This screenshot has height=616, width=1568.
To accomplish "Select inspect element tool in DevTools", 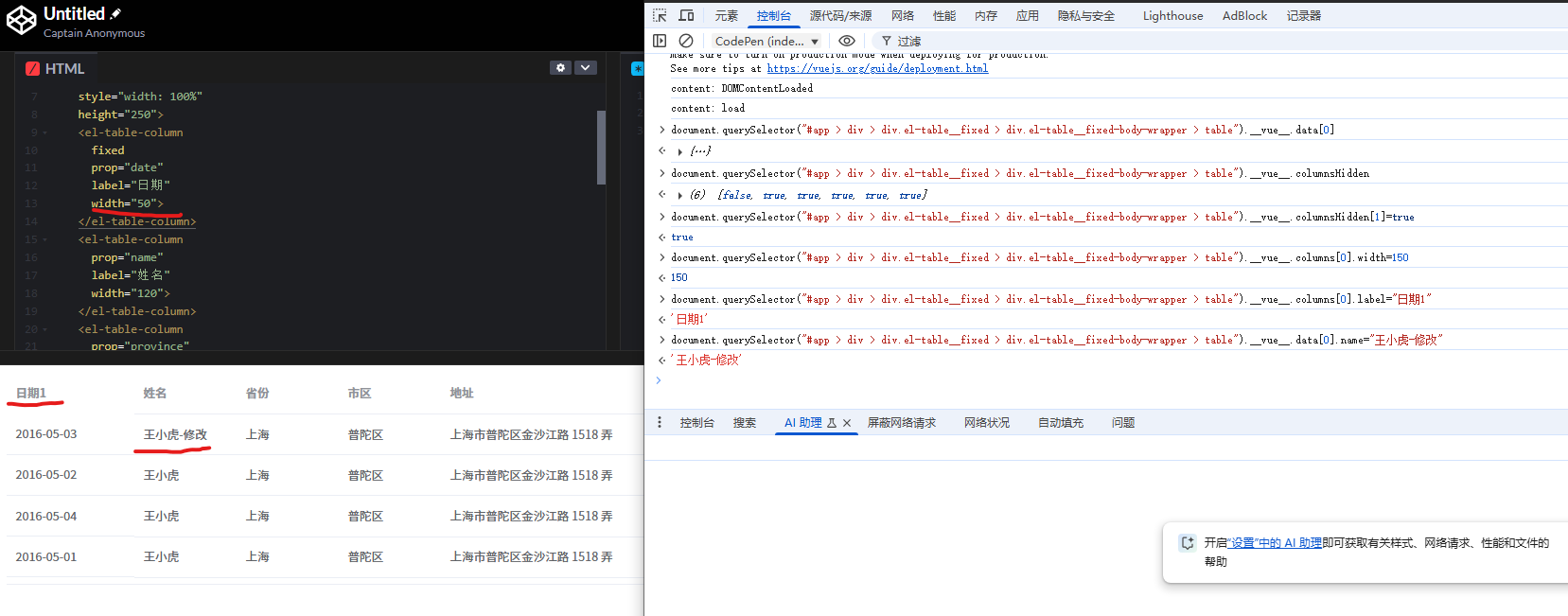I will [660, 15].
